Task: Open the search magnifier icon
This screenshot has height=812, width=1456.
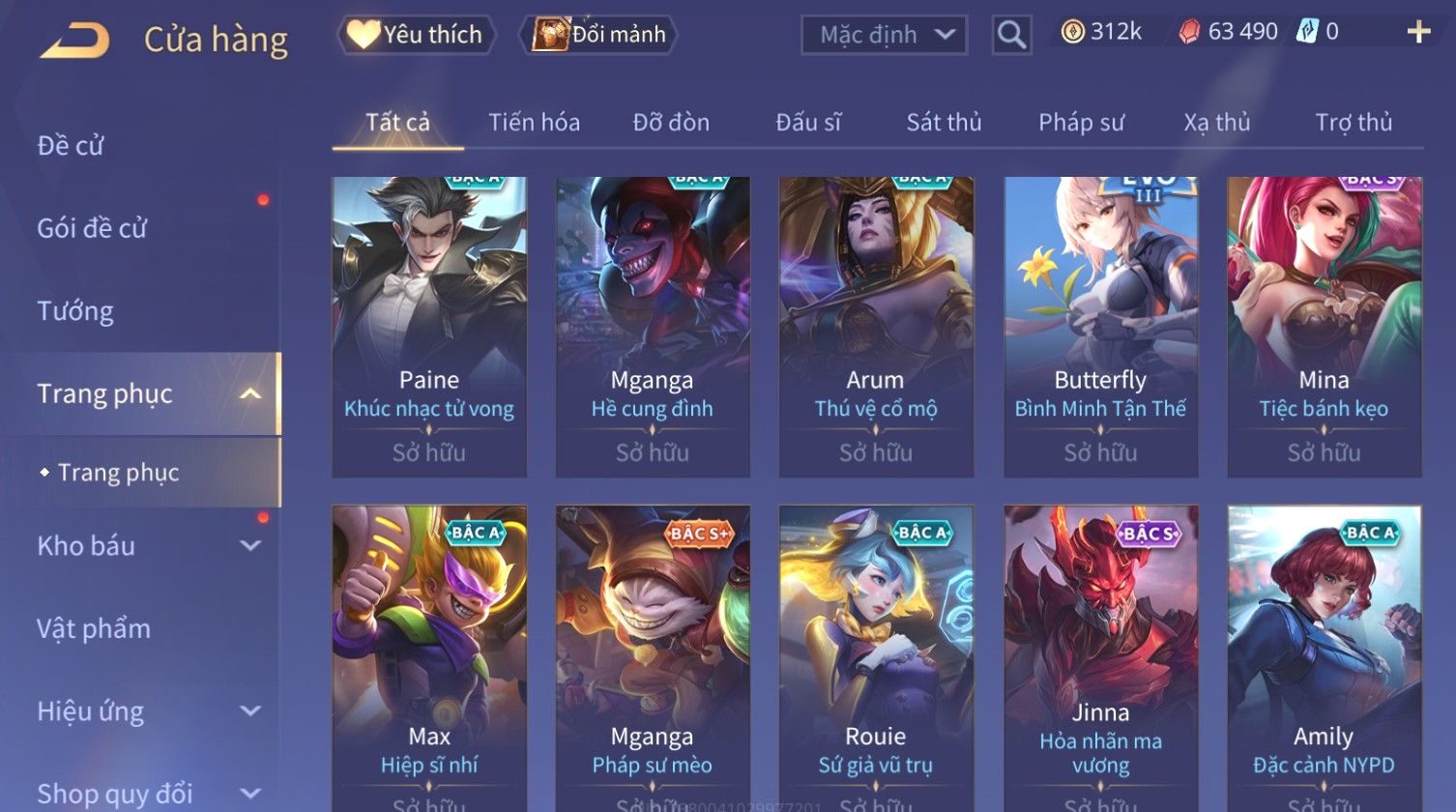Action: (1011, 35)
